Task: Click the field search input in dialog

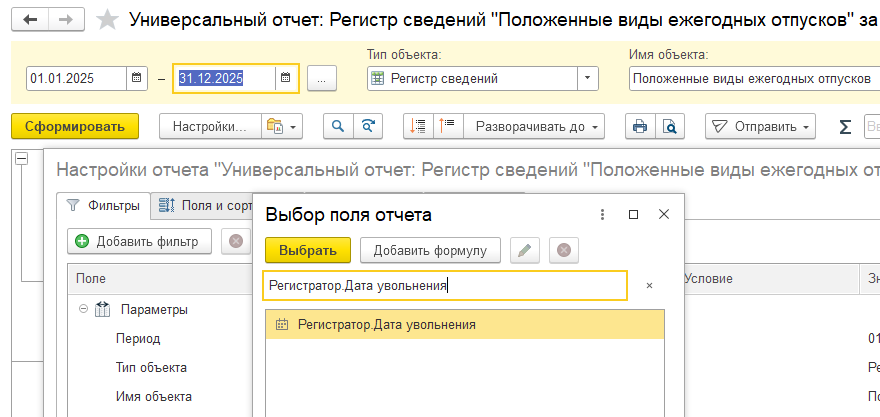Action: 445,286
